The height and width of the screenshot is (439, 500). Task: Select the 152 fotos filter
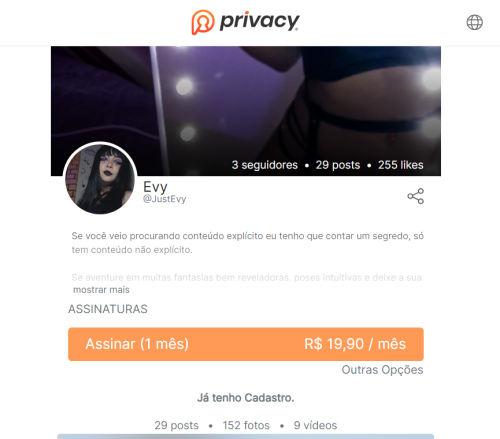(246, 425)
